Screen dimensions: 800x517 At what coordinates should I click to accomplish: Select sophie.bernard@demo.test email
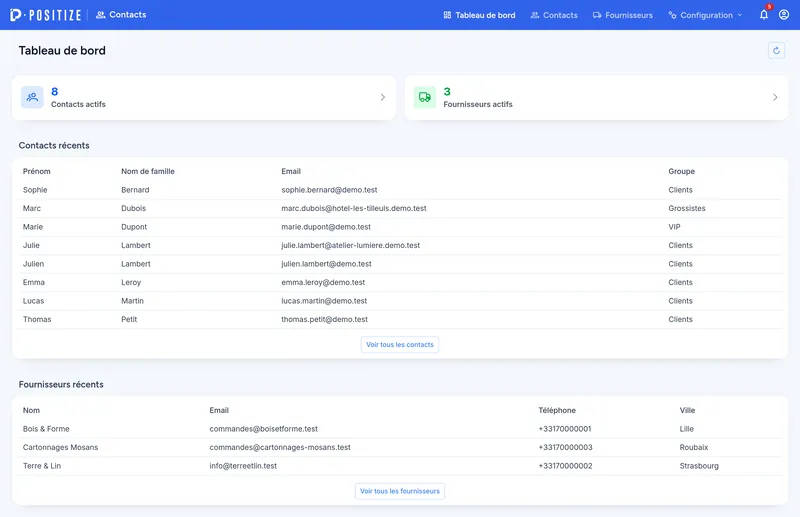point(329,190)
